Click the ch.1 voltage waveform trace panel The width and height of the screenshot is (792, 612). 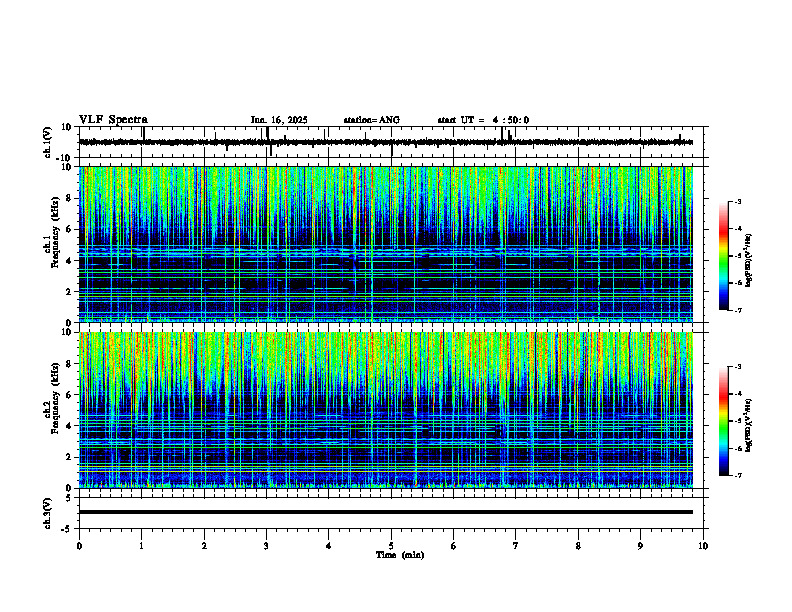click(393, 142)
